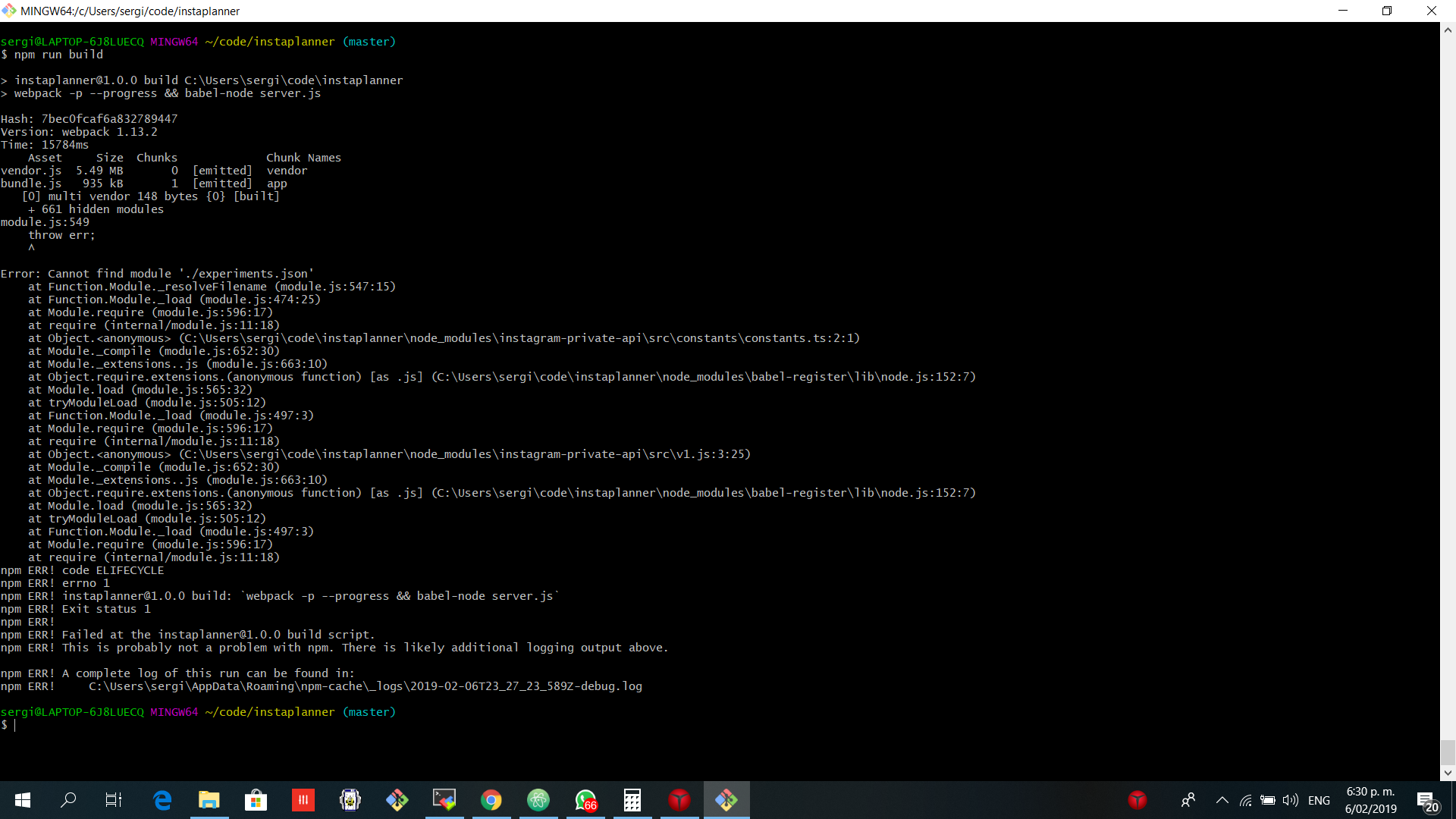
Task: Open the red sphere icon in system tray
Action: click(1137, 800)
